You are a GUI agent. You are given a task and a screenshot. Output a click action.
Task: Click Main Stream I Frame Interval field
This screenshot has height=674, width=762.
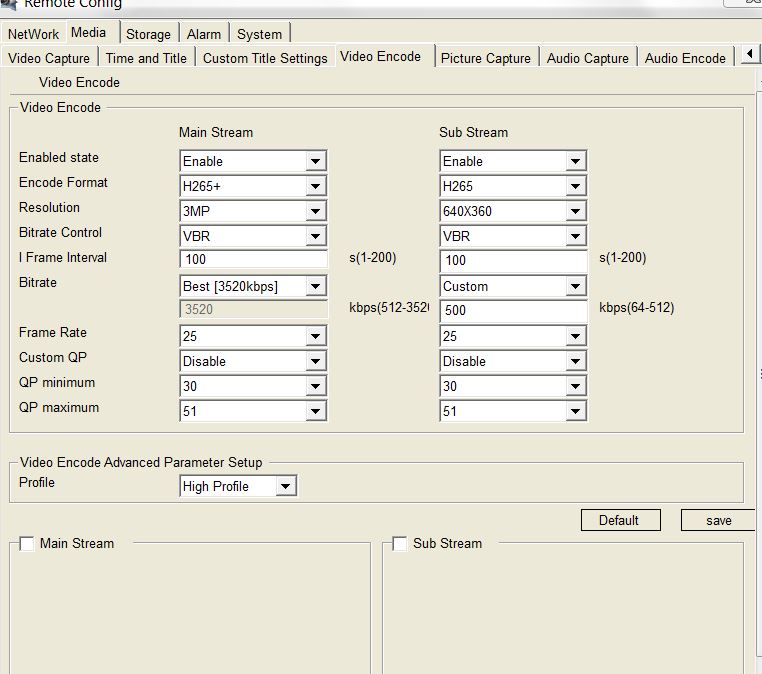point(253,259)
